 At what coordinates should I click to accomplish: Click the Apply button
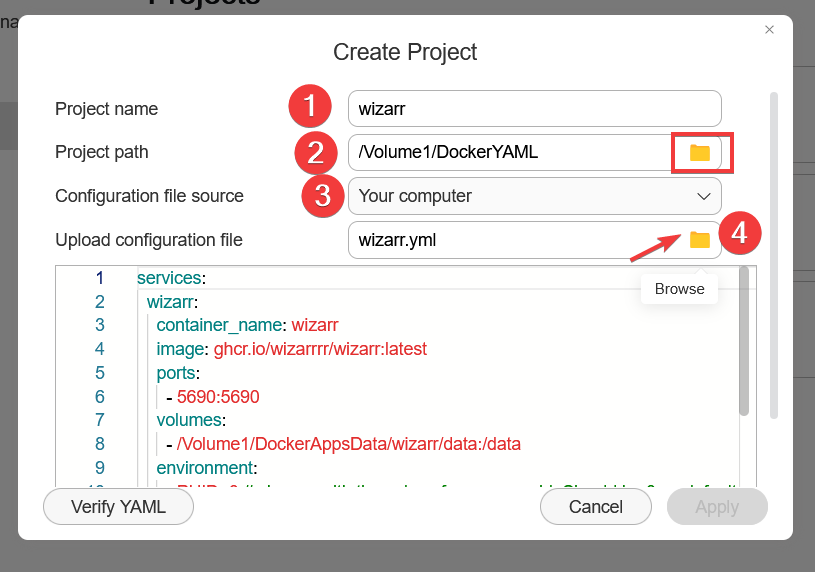717,507
